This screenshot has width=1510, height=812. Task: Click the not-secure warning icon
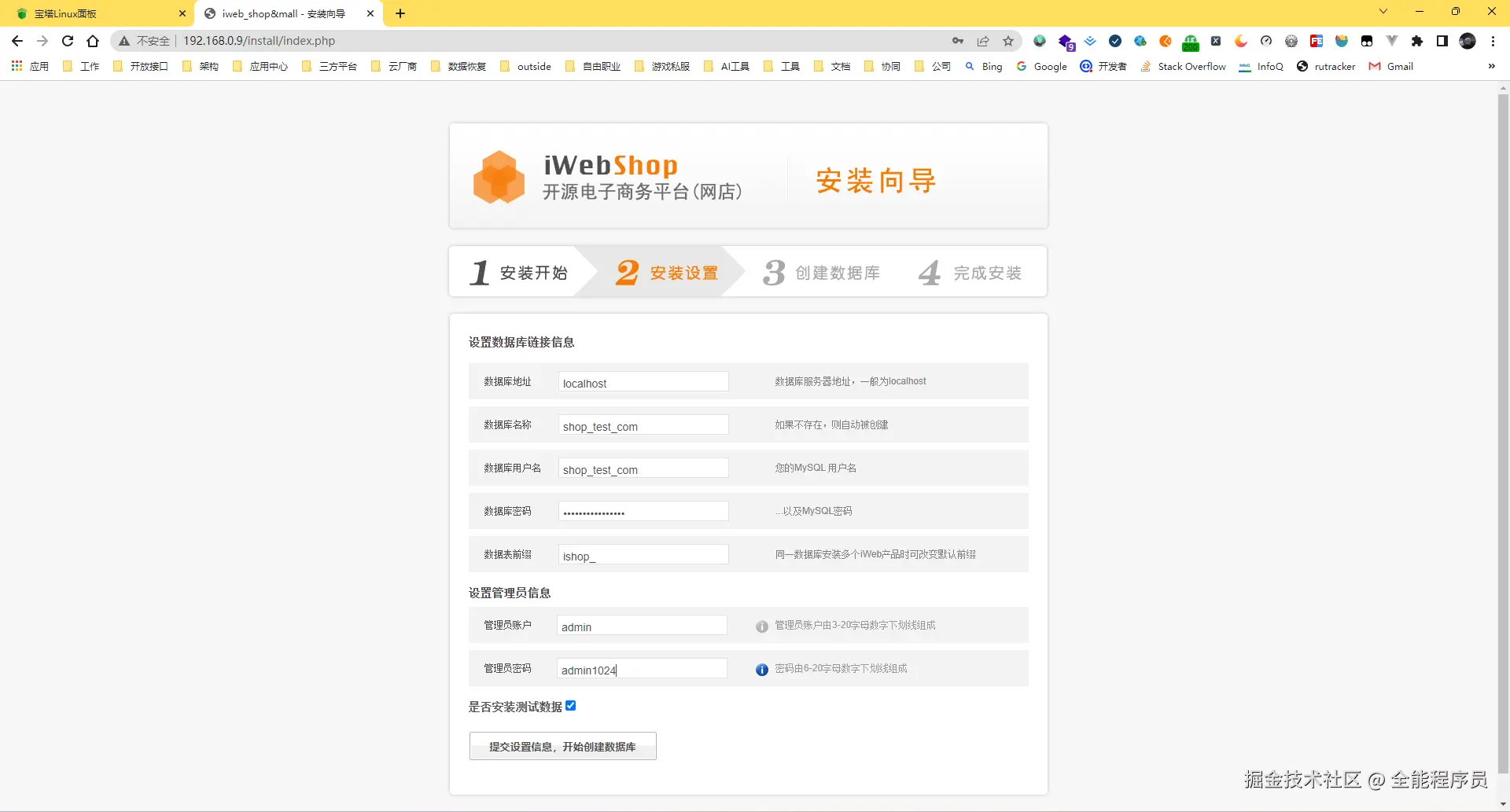coord(124,41)
